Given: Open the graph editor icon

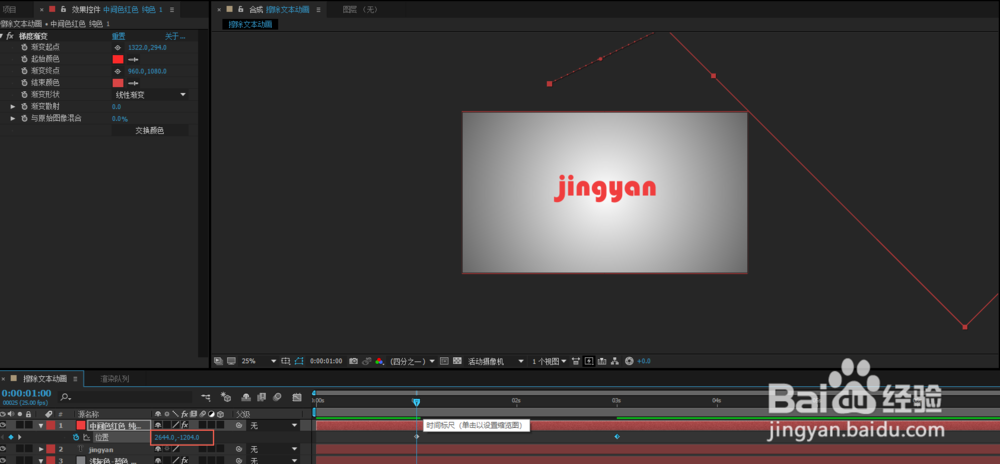Looking at the screenshot, I should click(x=297, y=397).
